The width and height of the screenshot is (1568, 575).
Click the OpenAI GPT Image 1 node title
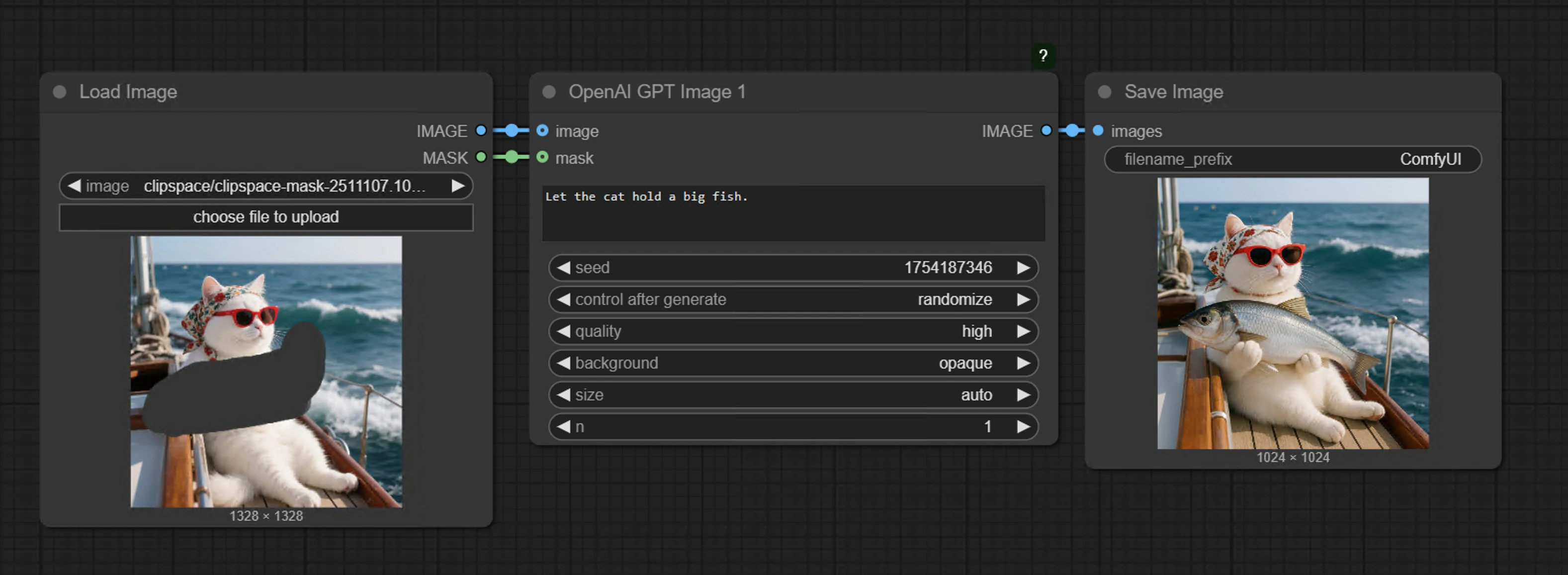click(x=656, y=92)
